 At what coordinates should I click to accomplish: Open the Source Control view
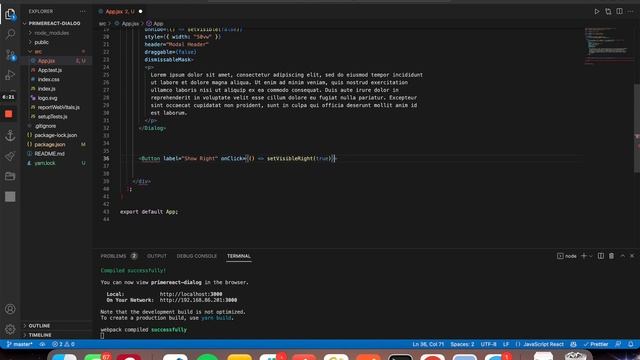(10, 55)
